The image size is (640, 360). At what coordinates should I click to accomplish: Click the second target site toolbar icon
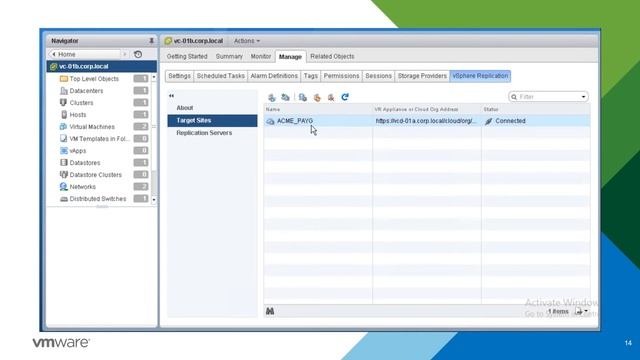(286, 97)
